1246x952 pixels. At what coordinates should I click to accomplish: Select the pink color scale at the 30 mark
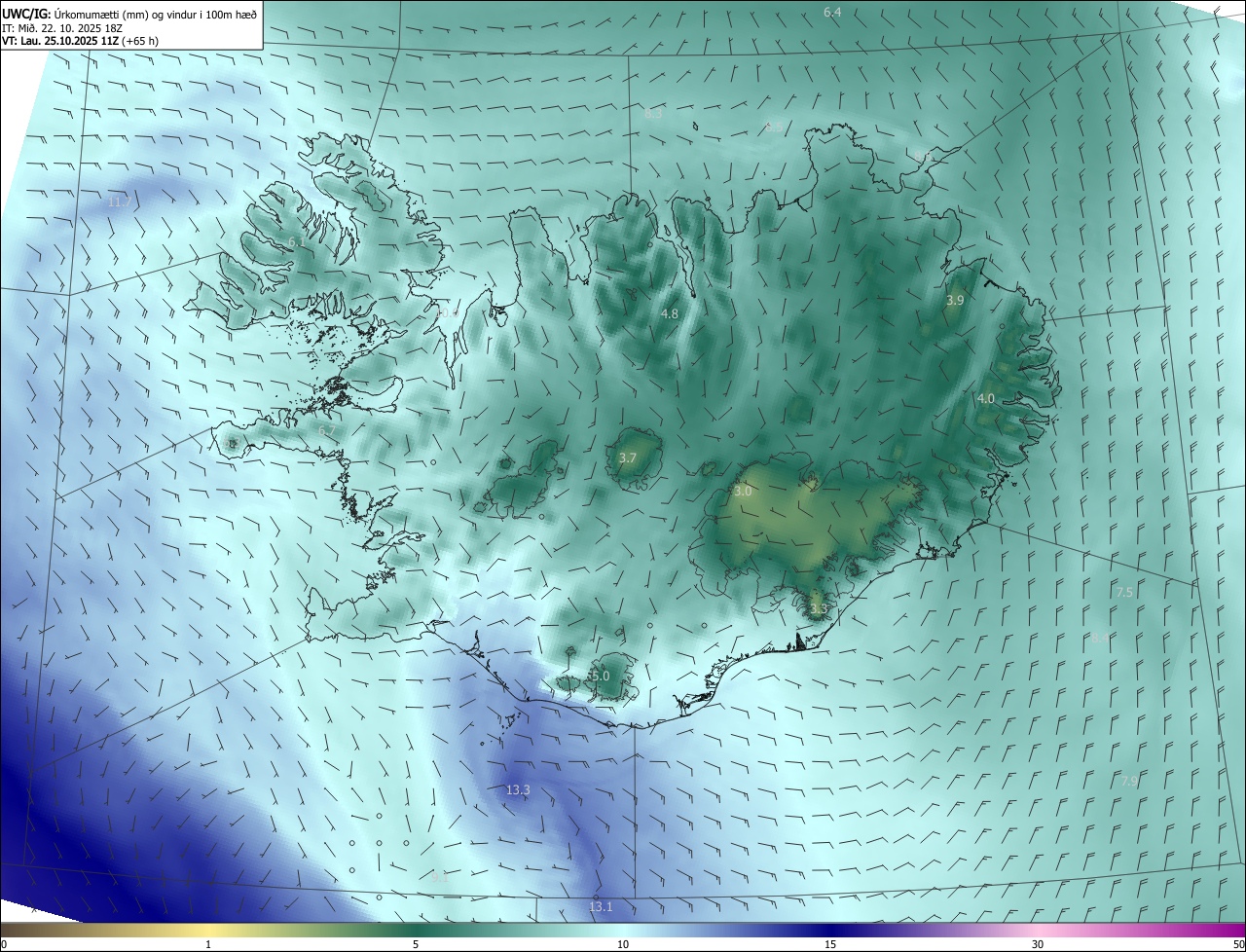[1038, 930]
